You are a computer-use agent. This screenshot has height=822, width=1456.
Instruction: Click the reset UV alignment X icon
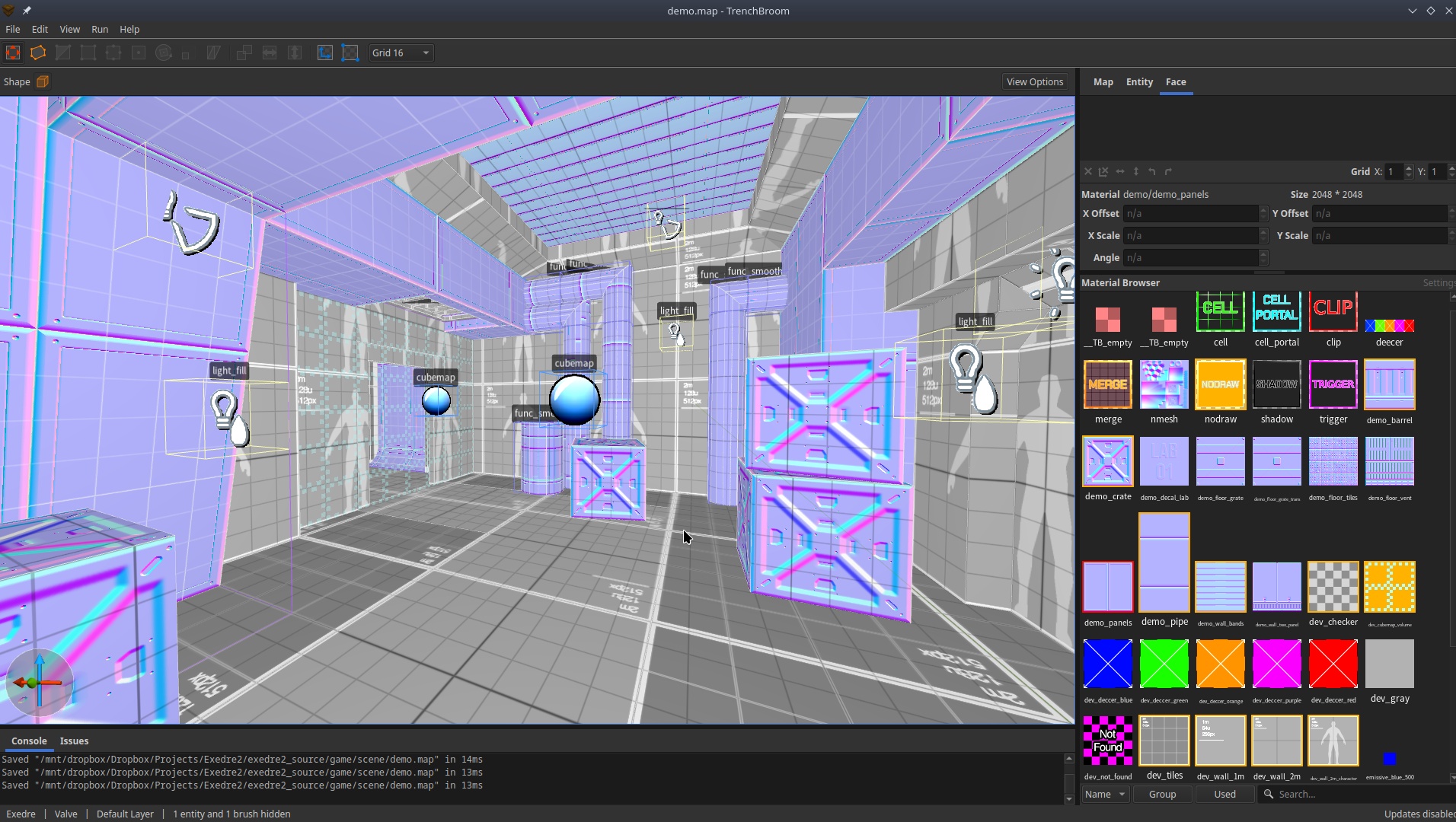pos(1088,172)
